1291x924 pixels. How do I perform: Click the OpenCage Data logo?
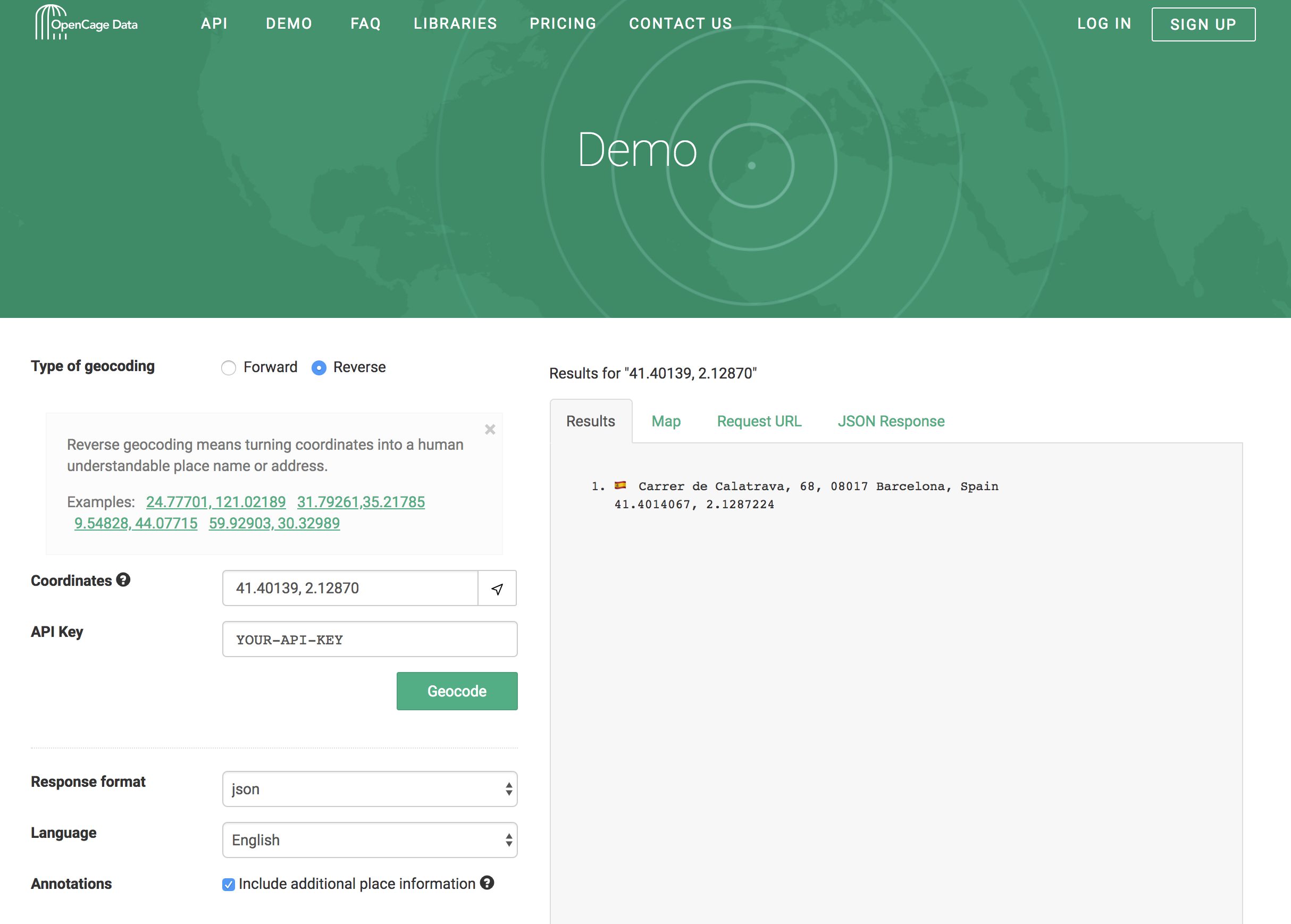pyautogui.click(x=87, y=23)
